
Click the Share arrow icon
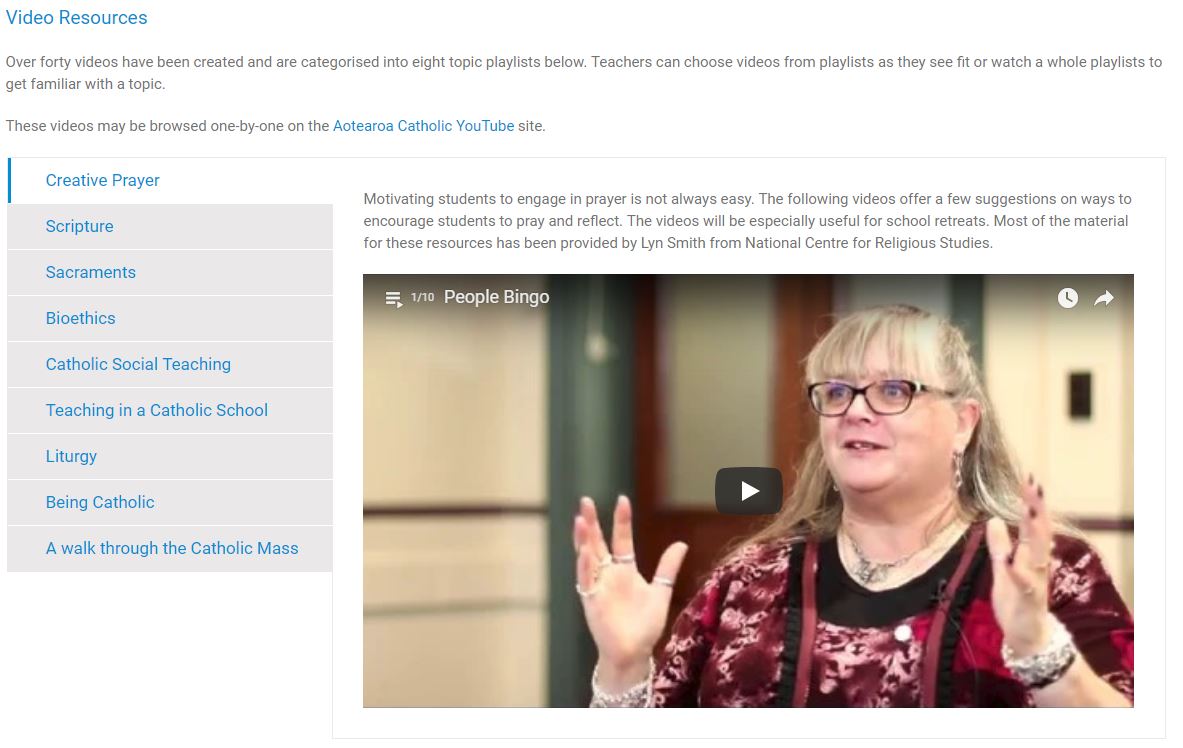[1104, 298]
